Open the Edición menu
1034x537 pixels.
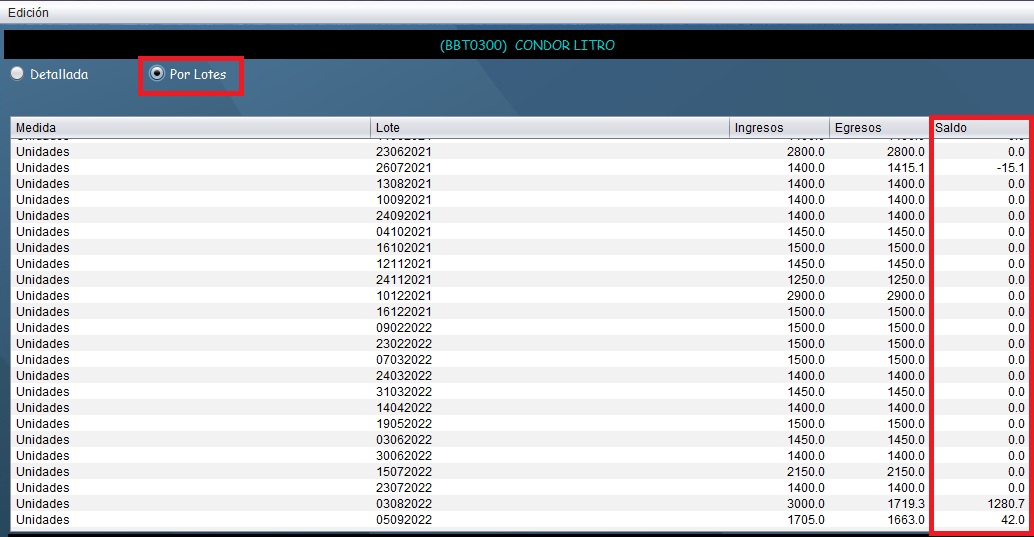click(28, 13)
